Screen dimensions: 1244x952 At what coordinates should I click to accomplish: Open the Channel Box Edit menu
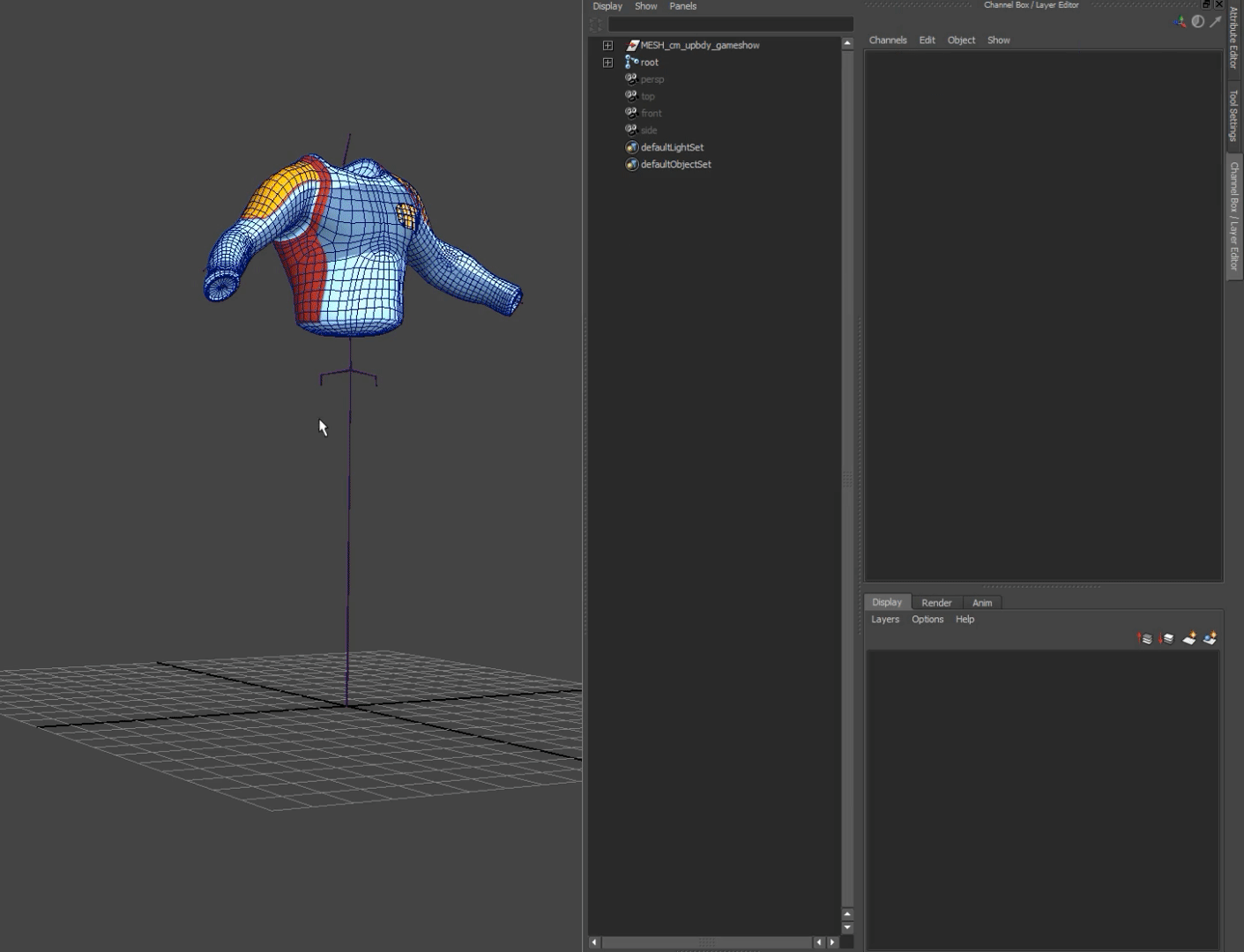tap(927, 41)
